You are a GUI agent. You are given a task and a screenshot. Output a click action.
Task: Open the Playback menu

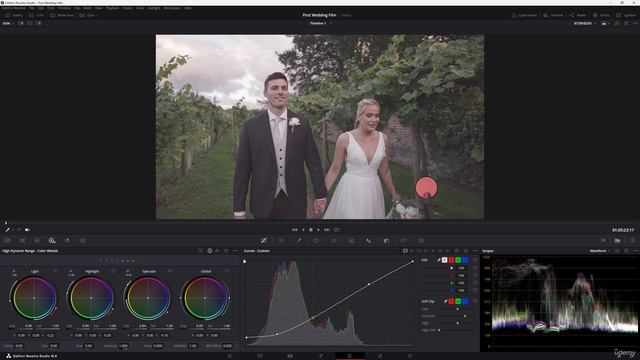112,8
